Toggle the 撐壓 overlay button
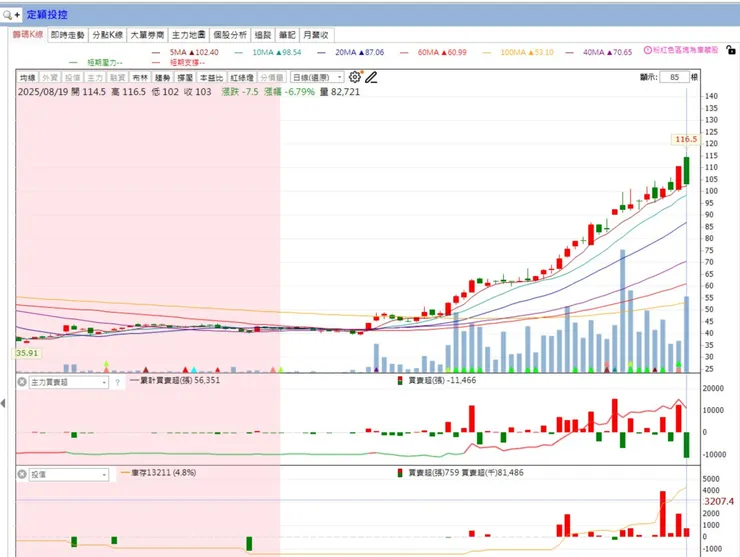Image resolution: width=740 pixels, height=557 pixels. (185, 77)
